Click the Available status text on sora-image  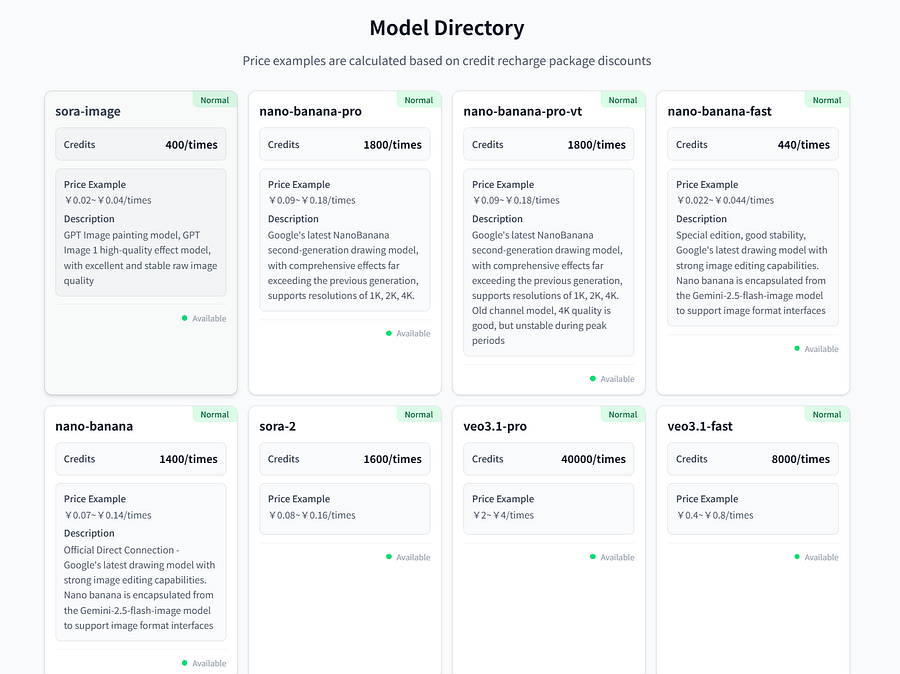209,319
